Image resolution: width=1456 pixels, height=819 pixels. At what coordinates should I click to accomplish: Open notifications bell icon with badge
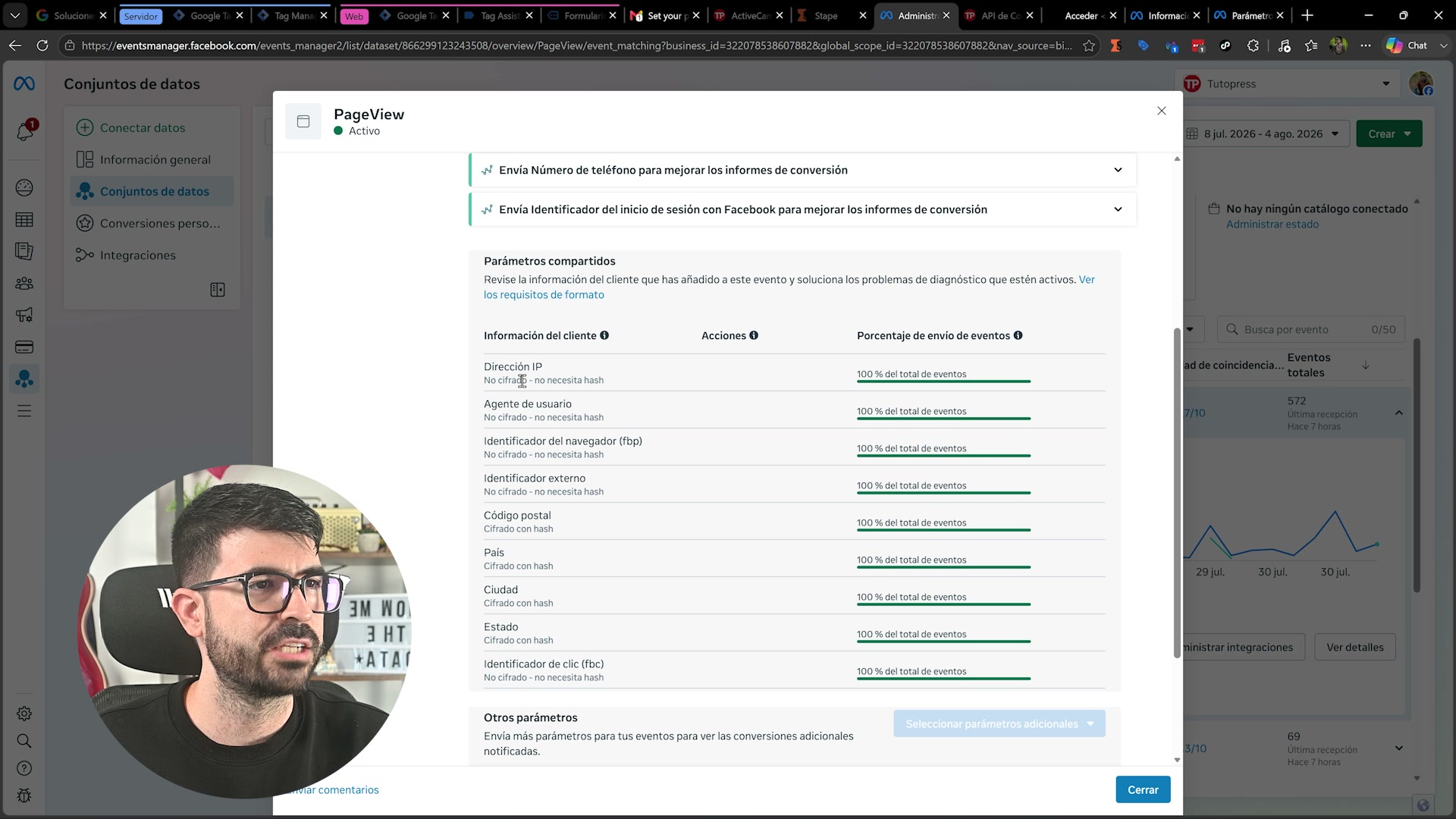point(24,131)
